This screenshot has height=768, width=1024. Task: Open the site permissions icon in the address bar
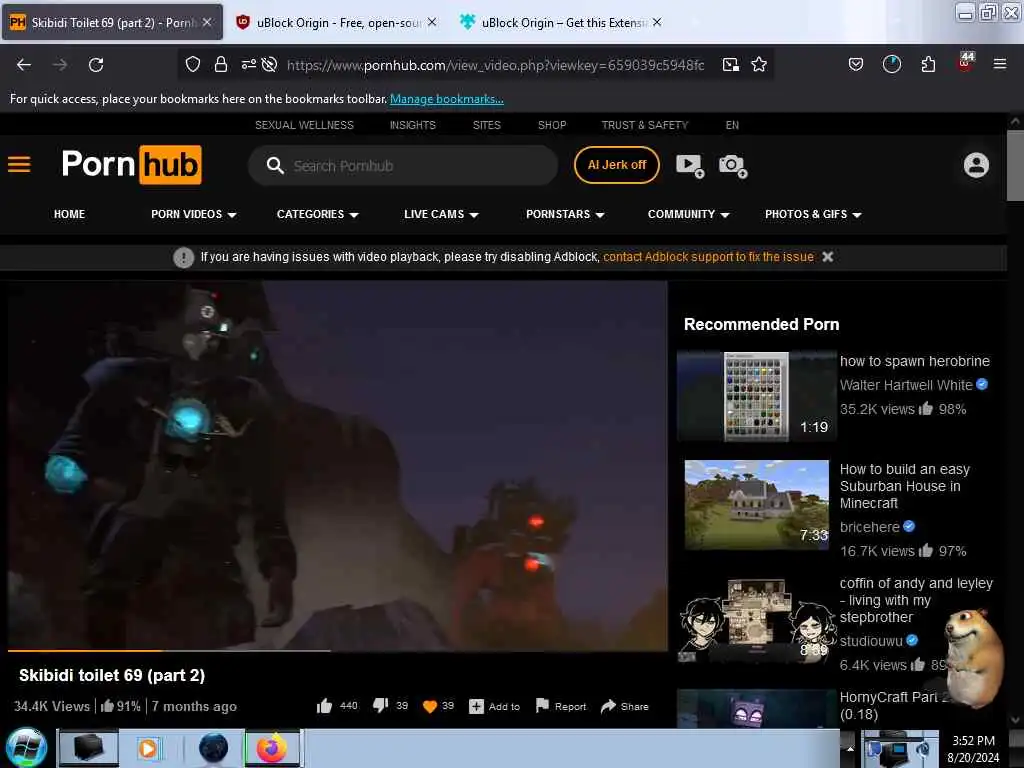pos(249,64)
